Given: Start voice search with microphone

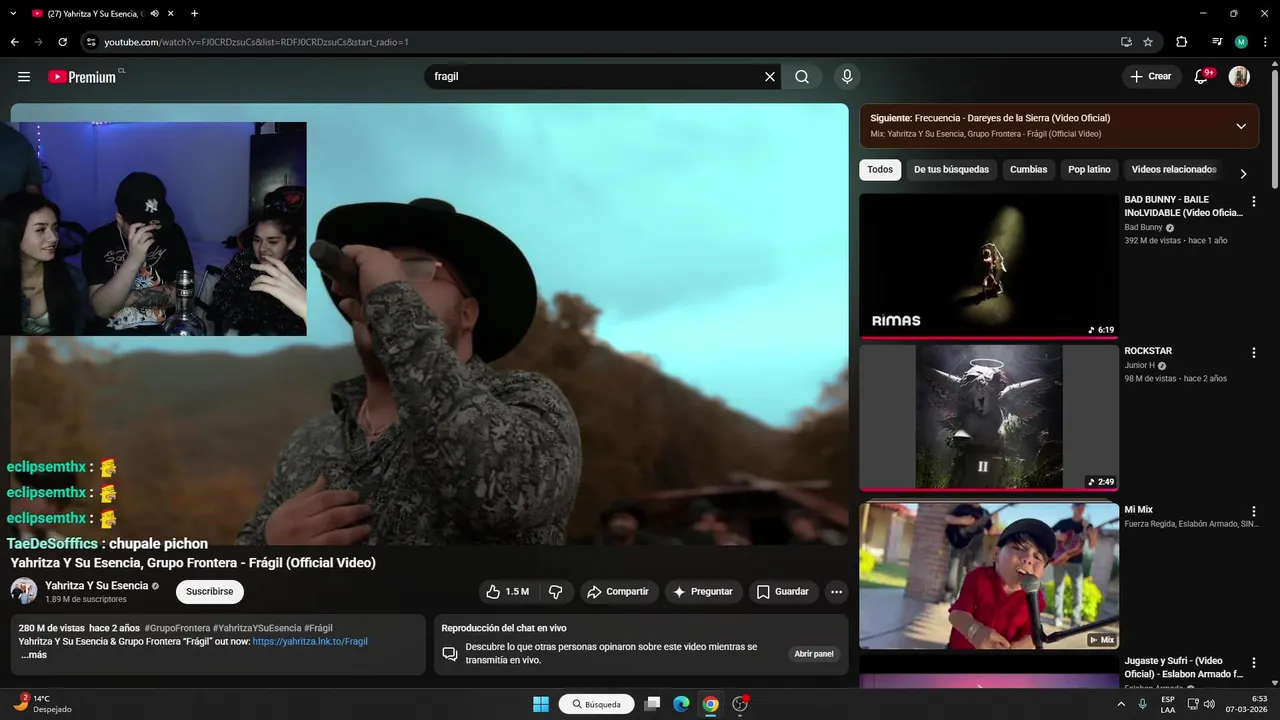Looking at the screenshot, I should pyautogui.click(x=847, y=77).
